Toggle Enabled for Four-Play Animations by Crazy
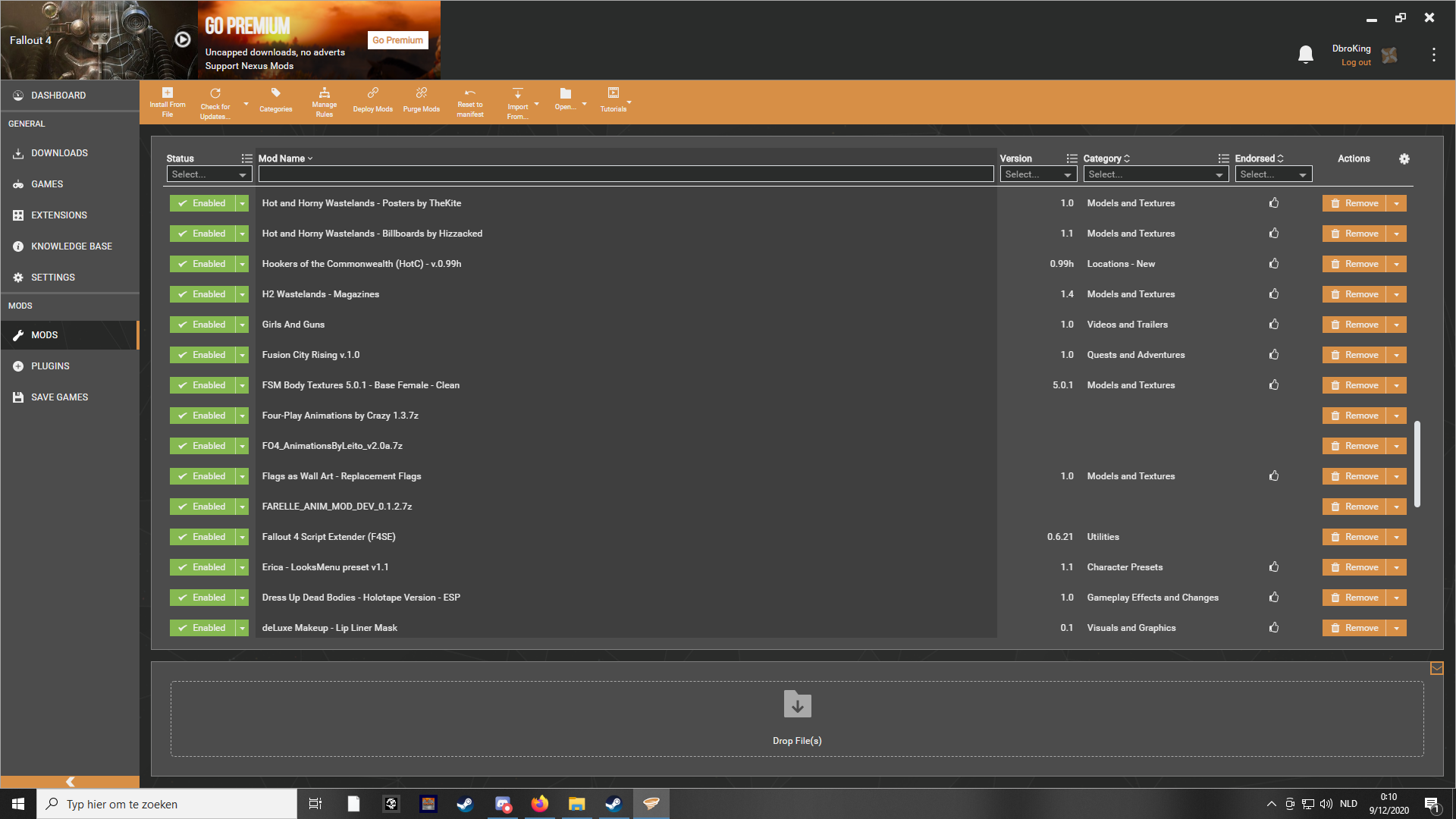The height and width of the screenshot is (819, 1456). 202,416
